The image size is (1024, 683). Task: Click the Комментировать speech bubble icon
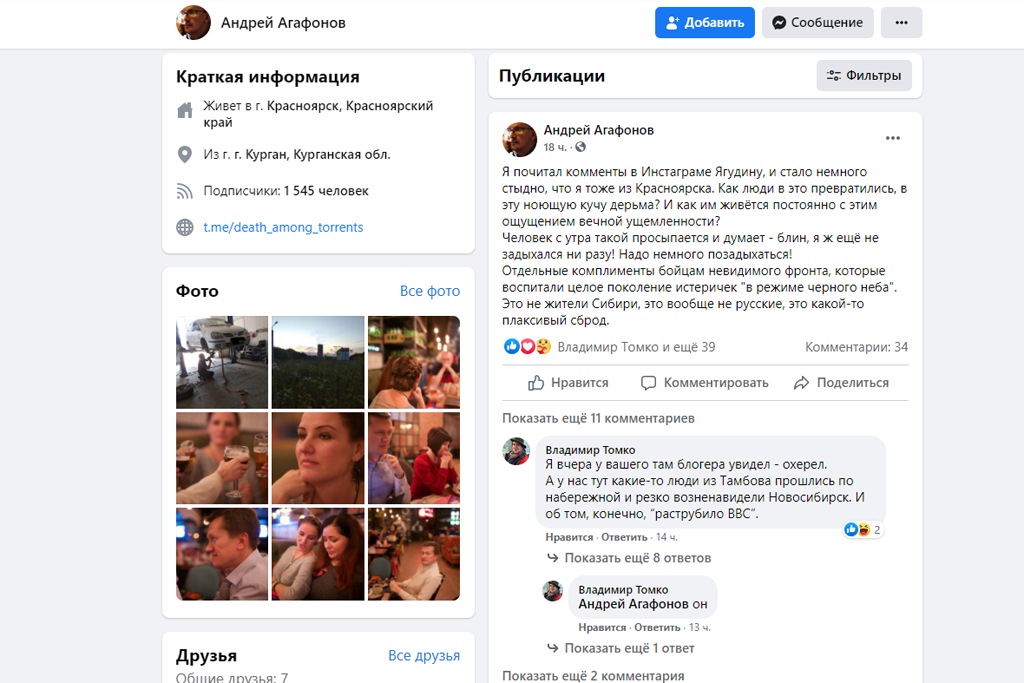(648, 383)
